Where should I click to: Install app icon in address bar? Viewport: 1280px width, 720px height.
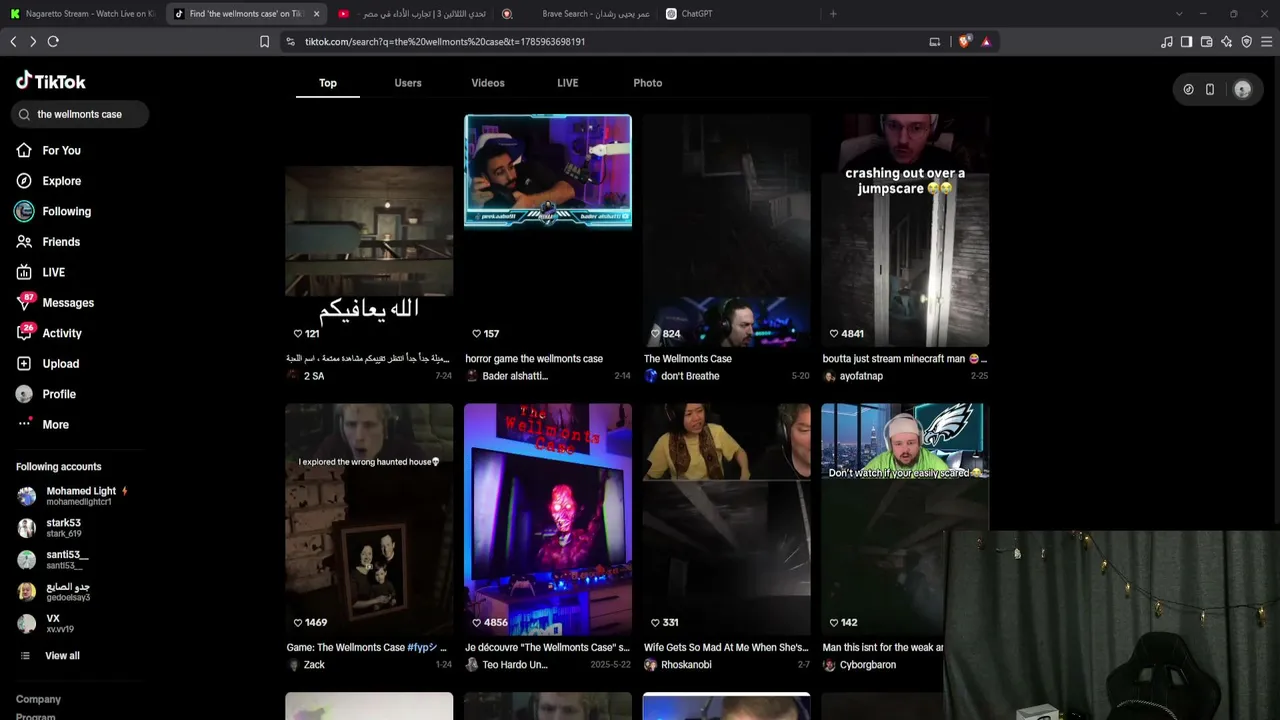(935, 42)
